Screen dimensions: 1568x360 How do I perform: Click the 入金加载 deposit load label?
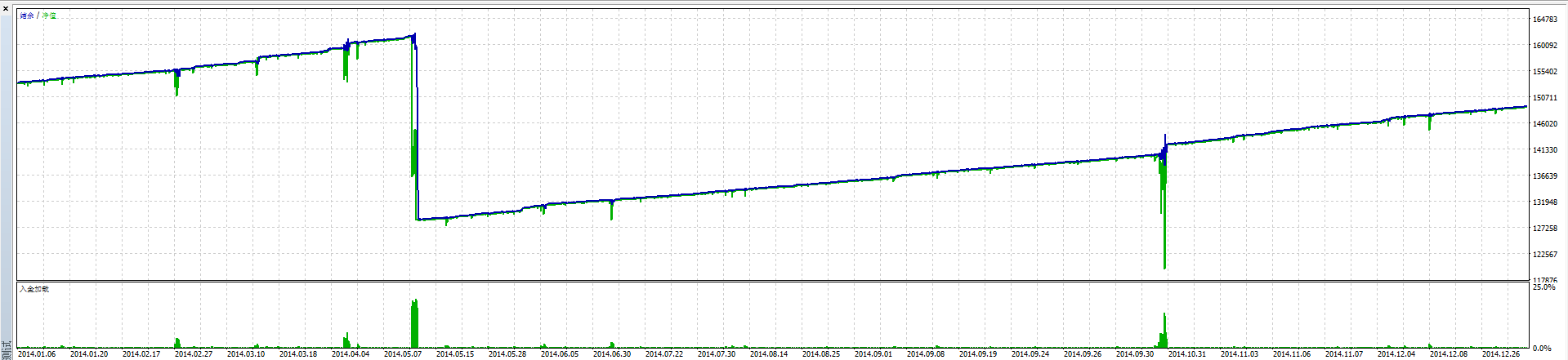(x=34, y=289)
